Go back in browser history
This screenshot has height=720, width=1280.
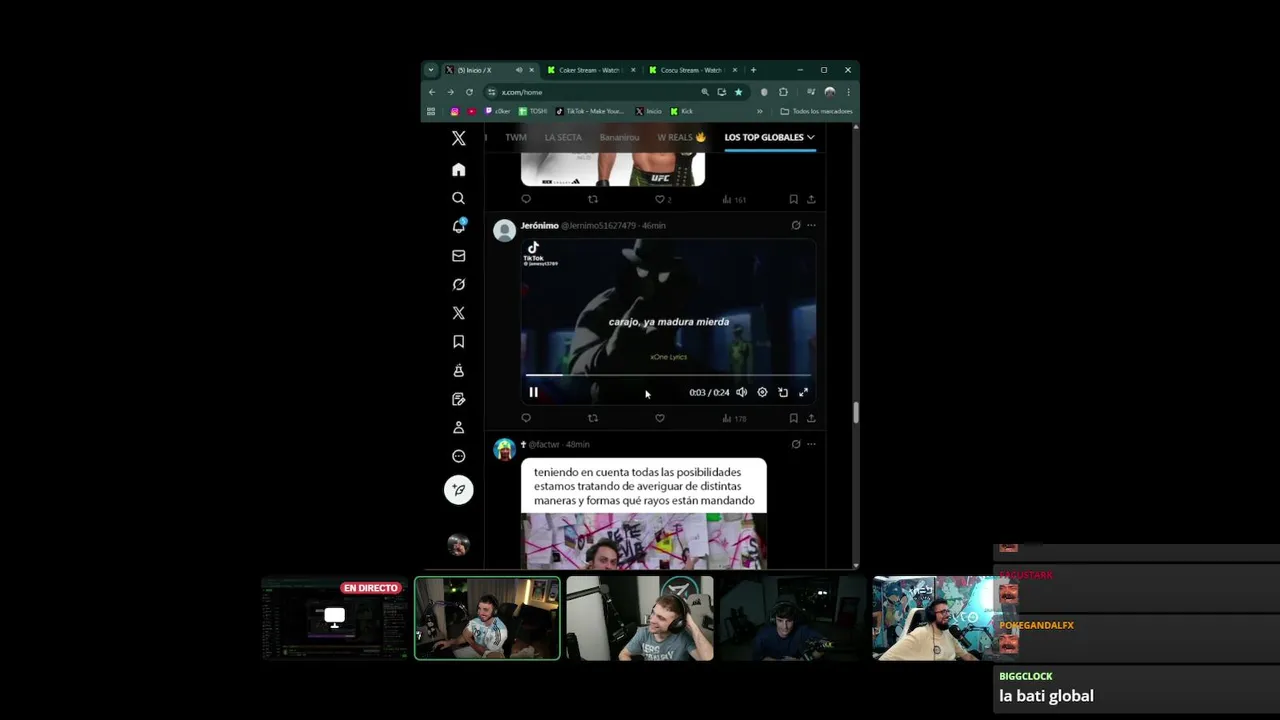coord(432,92)
